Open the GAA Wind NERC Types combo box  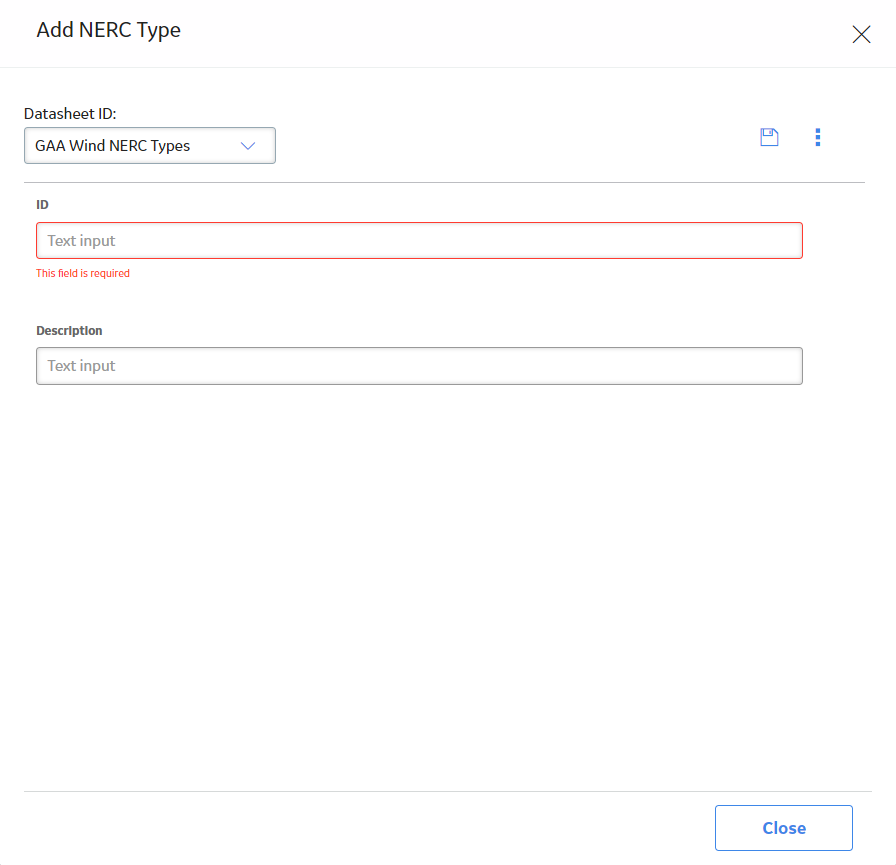[x=150, y=146]
